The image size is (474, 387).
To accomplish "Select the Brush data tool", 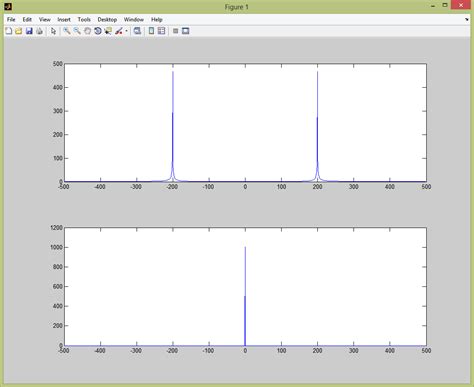I will (x=119, y=31).
